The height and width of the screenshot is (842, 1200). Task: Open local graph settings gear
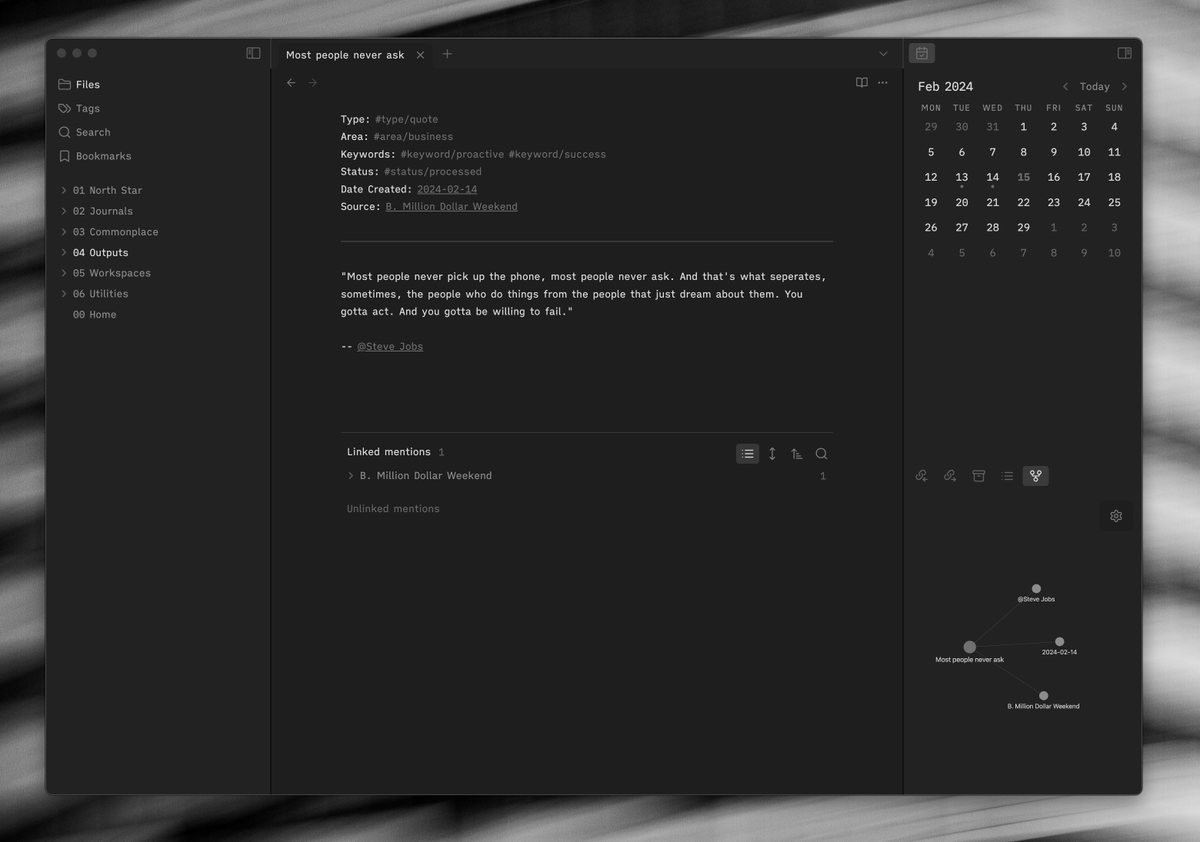coord(1116,516)
